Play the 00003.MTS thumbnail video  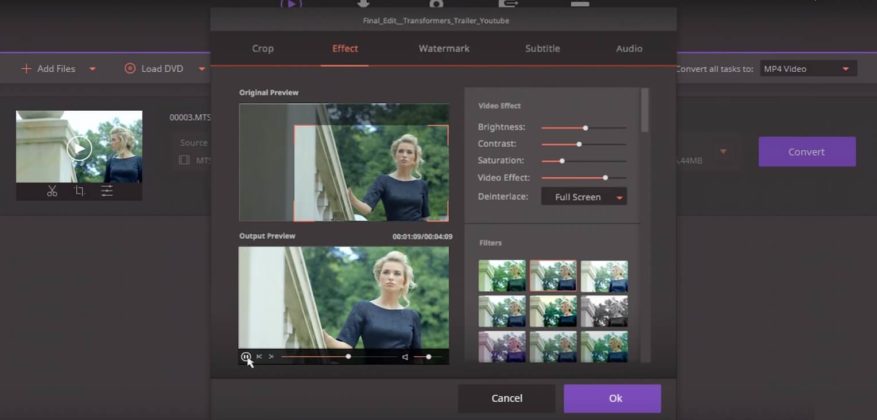79,148
